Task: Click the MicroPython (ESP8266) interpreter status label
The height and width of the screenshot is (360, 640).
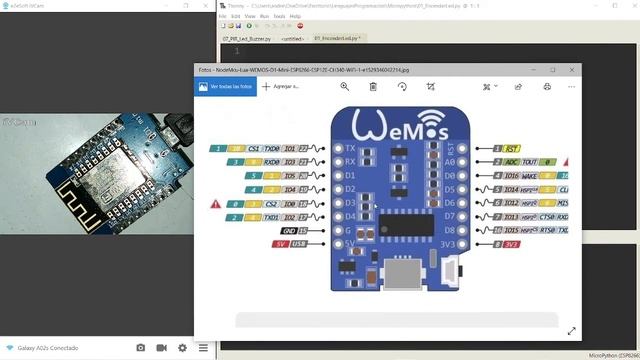Action: pyautogui.click(x=614, y=356)
